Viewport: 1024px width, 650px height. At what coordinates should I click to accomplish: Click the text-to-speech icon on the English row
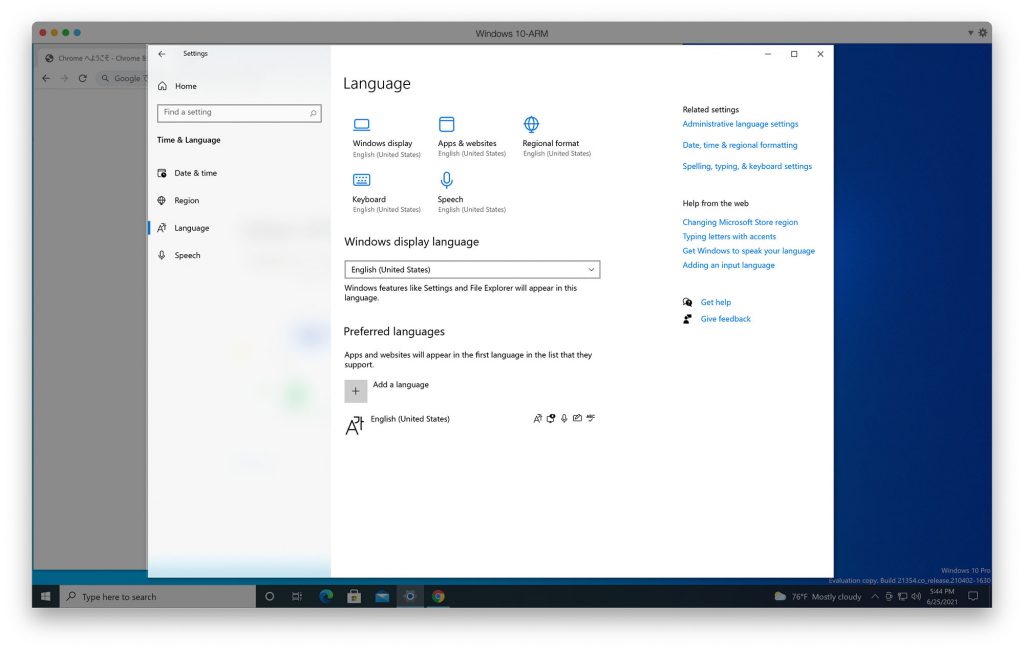(551, 419)
